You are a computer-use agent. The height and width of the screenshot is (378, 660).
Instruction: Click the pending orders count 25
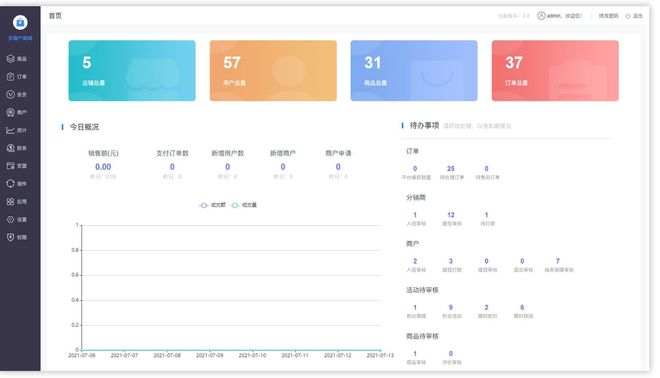coord(451,168)
